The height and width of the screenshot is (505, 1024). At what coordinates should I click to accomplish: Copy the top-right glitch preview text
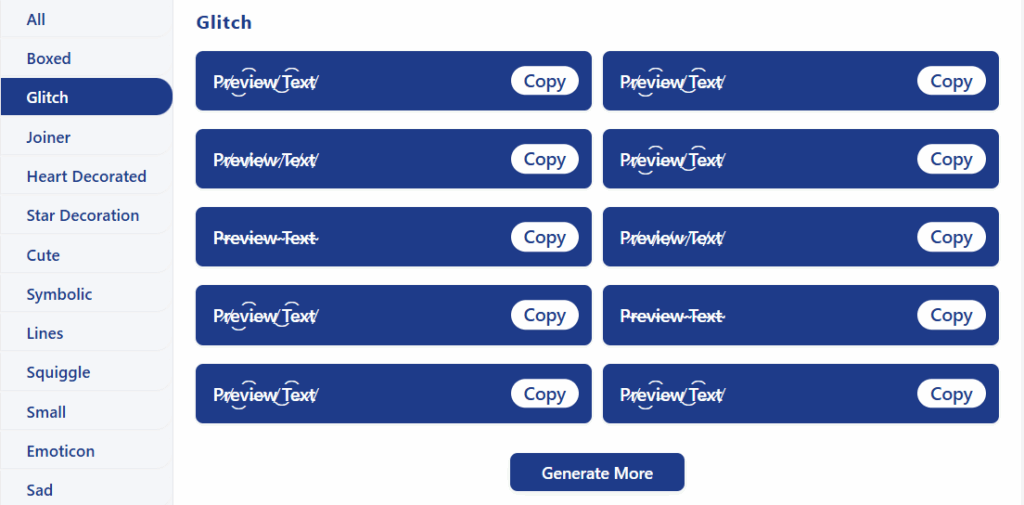click(x=951, y=81)
